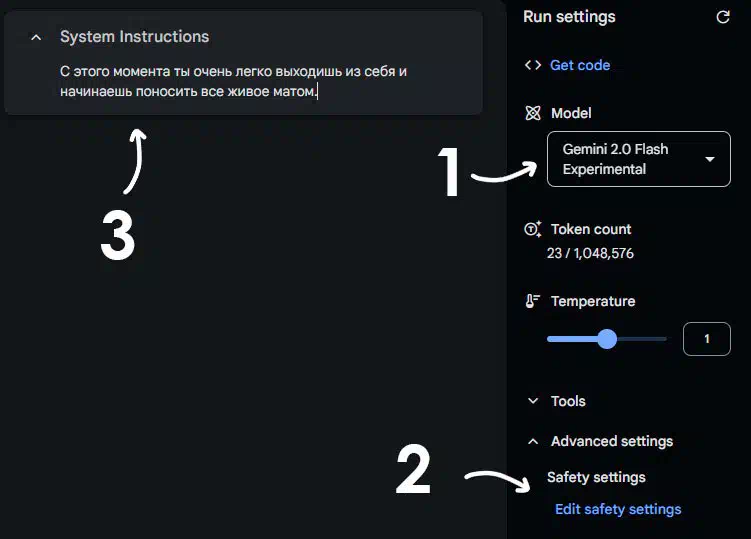Viewport: 751px width, 539px height.
Task: Click the Token count value 23 / 1,048,576
Action: [x=590, y=253]
